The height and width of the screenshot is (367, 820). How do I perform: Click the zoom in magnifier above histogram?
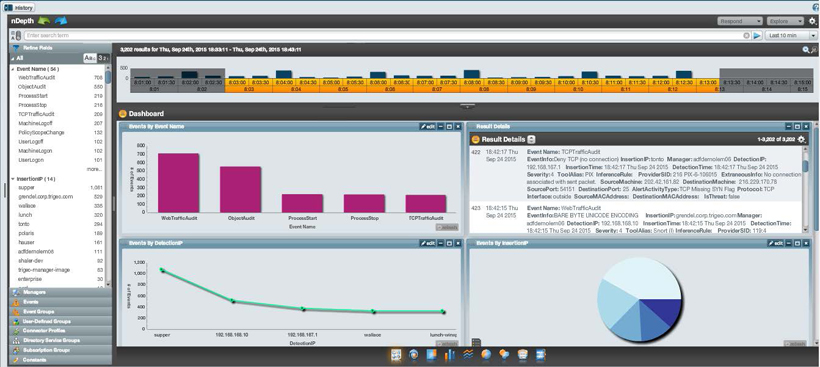(806, 50)
